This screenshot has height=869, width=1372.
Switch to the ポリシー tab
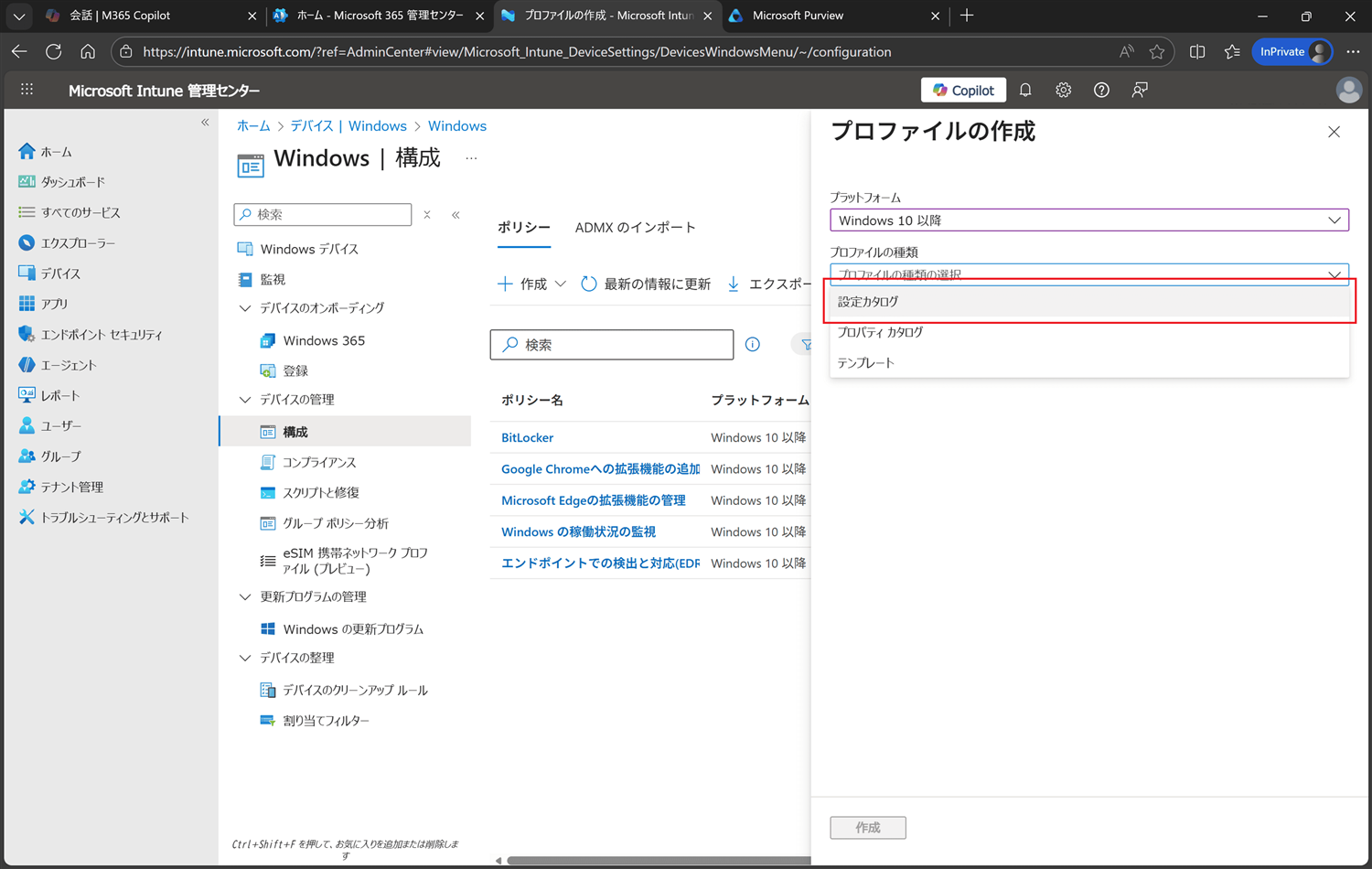[x=524, y=227]
